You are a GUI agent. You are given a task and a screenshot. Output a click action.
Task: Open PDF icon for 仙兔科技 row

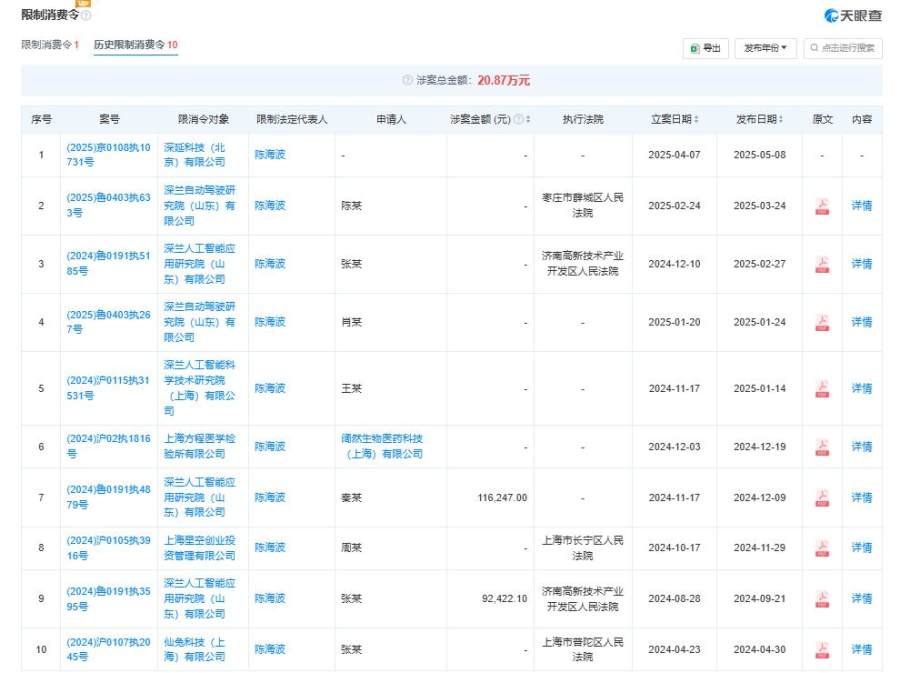coord(822,649)
